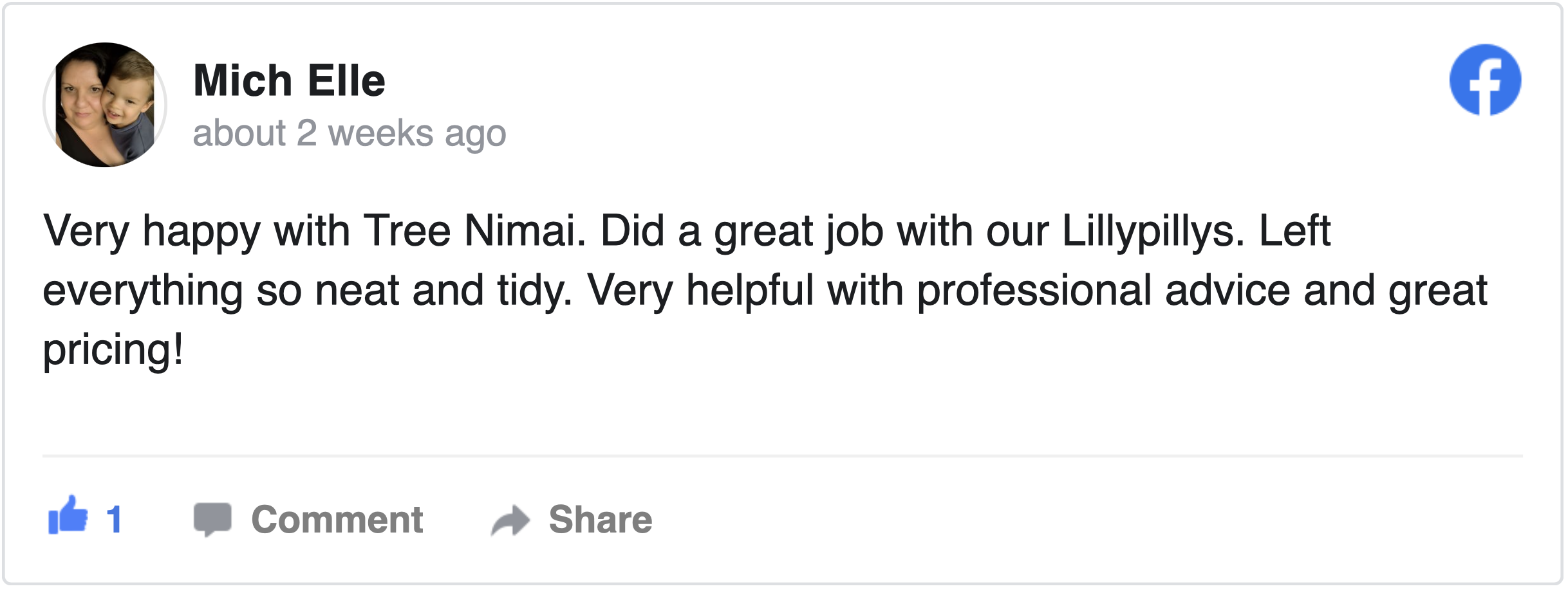Click the phrase "great job" in review
1568x593 pixels.
798,232
